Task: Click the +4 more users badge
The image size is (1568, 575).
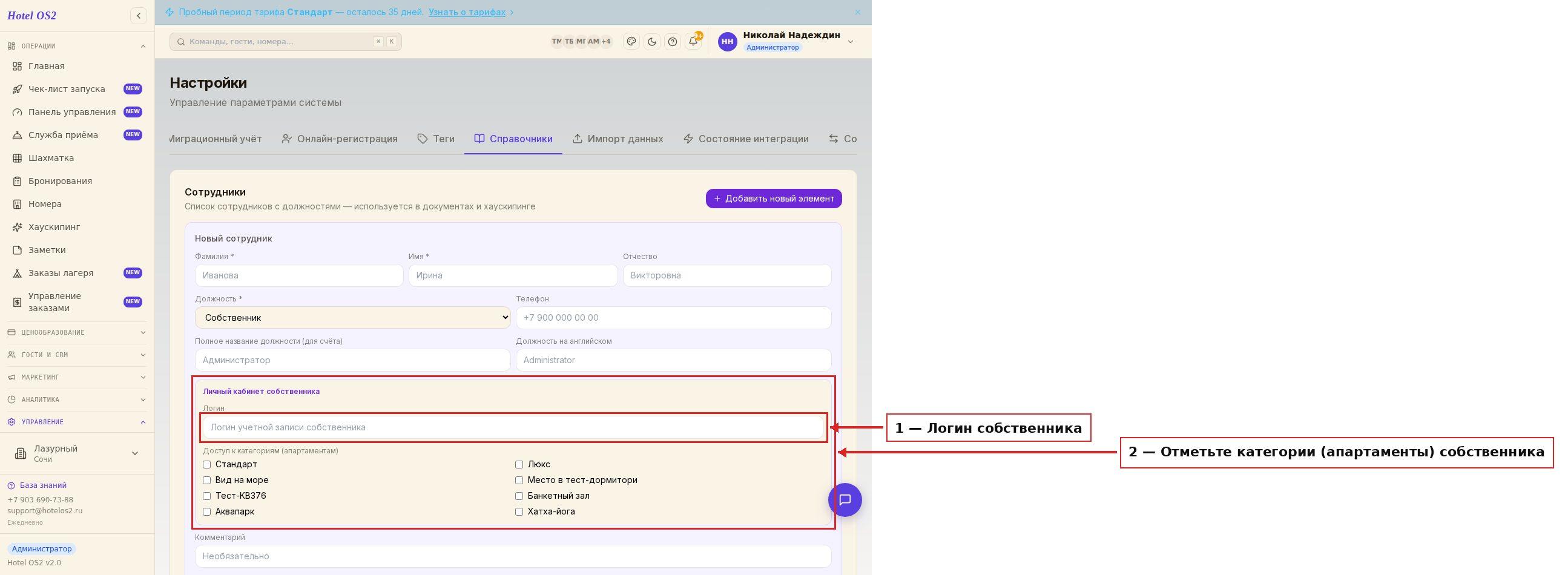Action: coord(605,41)
